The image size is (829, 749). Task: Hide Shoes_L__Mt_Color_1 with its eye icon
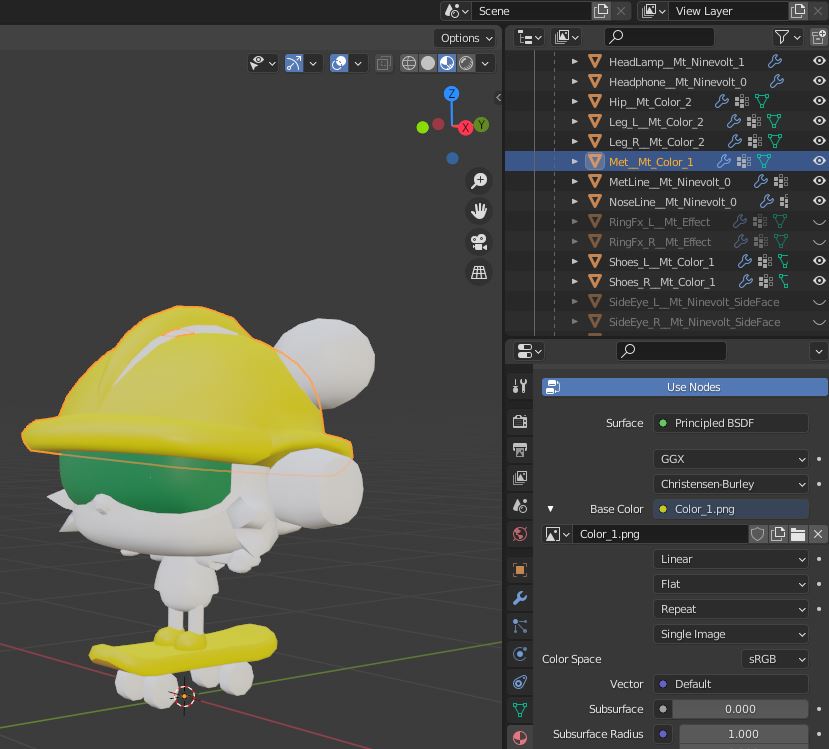coord(819,261)
